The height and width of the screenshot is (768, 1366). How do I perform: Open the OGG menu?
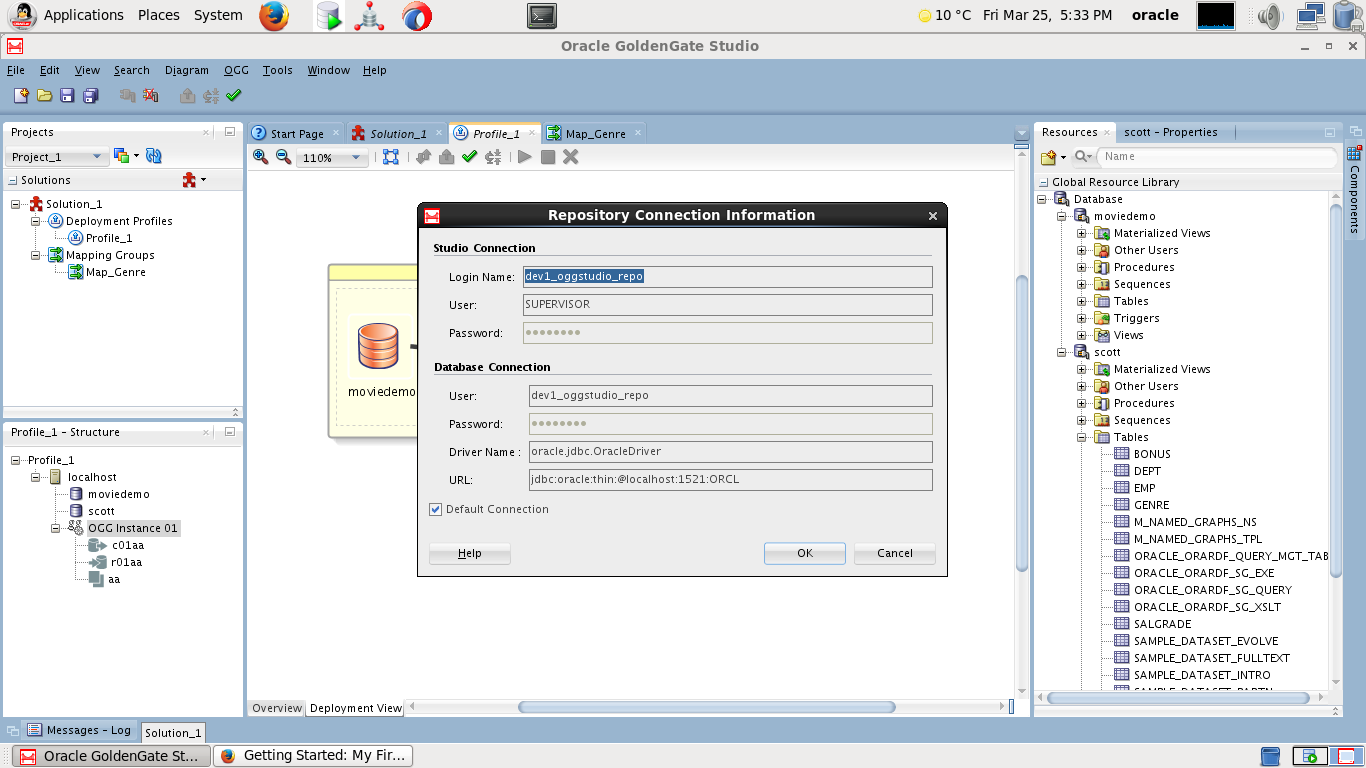pos(236,70)
